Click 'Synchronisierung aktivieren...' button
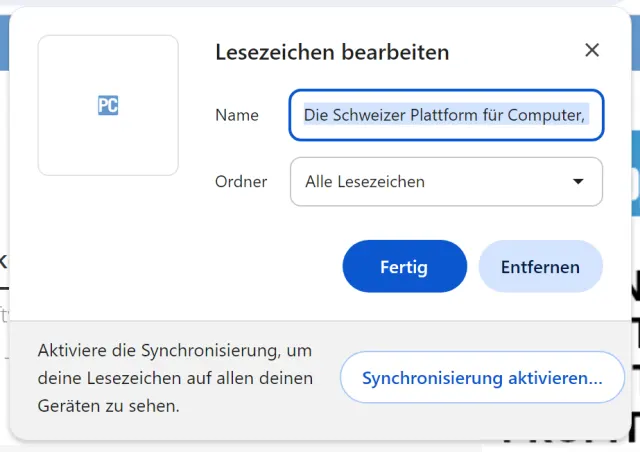The width and height of the screenshot is (640, 452). pos(482,378)
